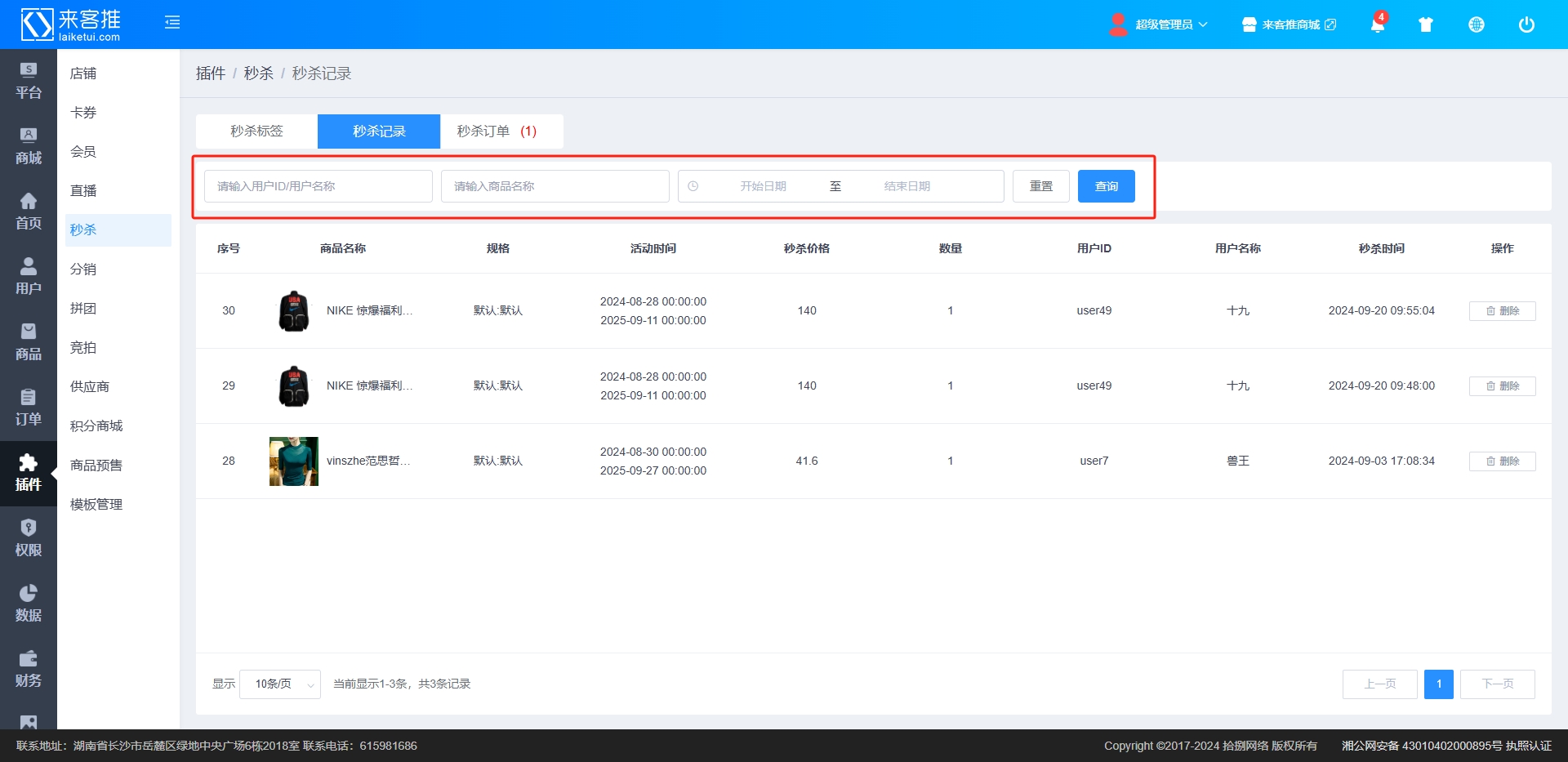
Task: Open the 商城 section in the sidebar
Action: (x=28, y=146)
